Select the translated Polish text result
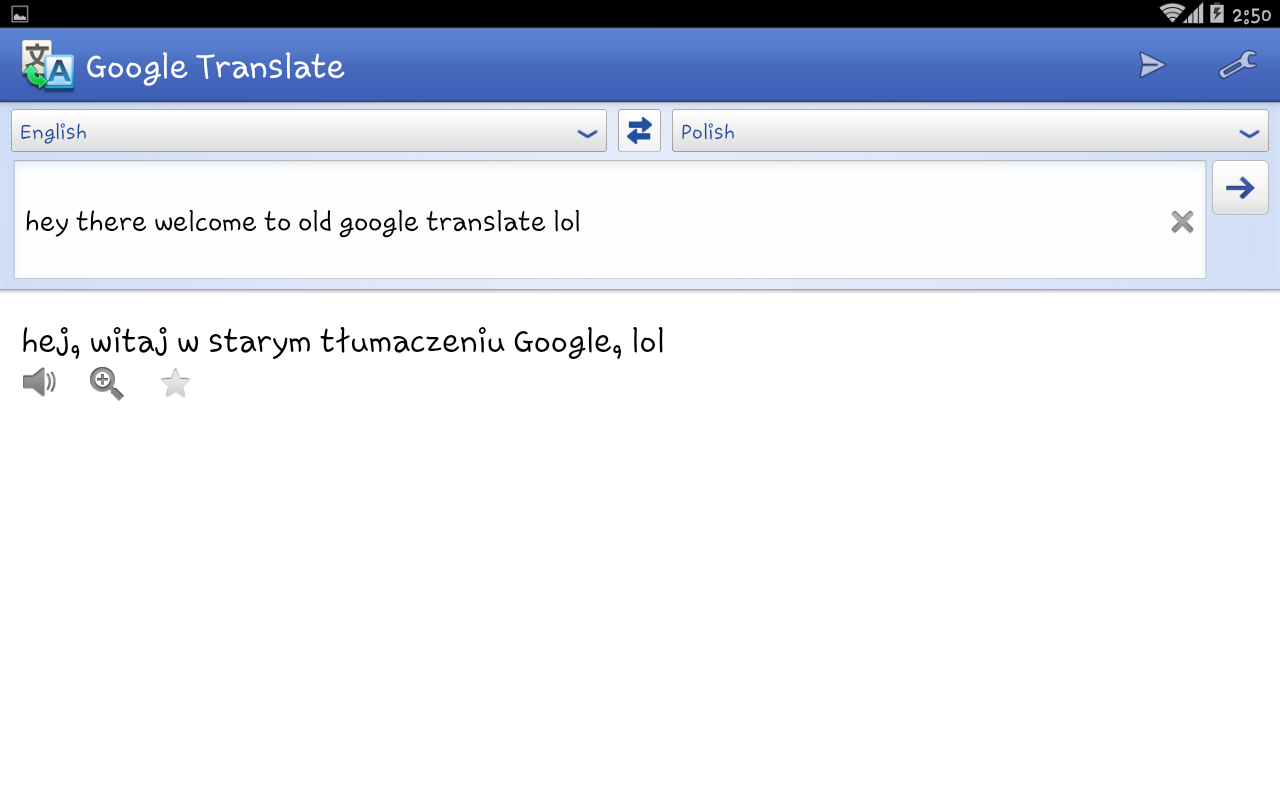1280x800 pixels. (343, 342)
